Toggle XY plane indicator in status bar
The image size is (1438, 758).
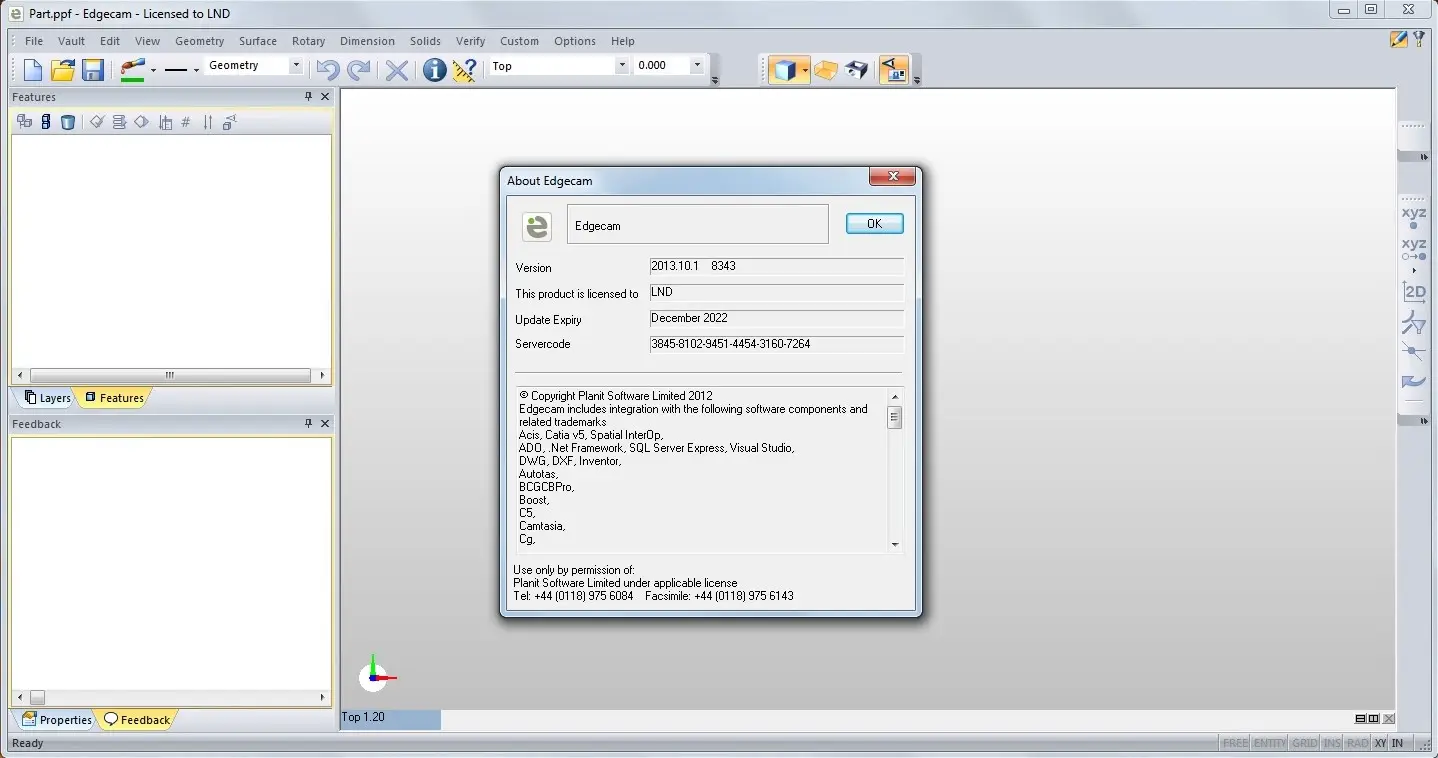[x=1380, y=743]
